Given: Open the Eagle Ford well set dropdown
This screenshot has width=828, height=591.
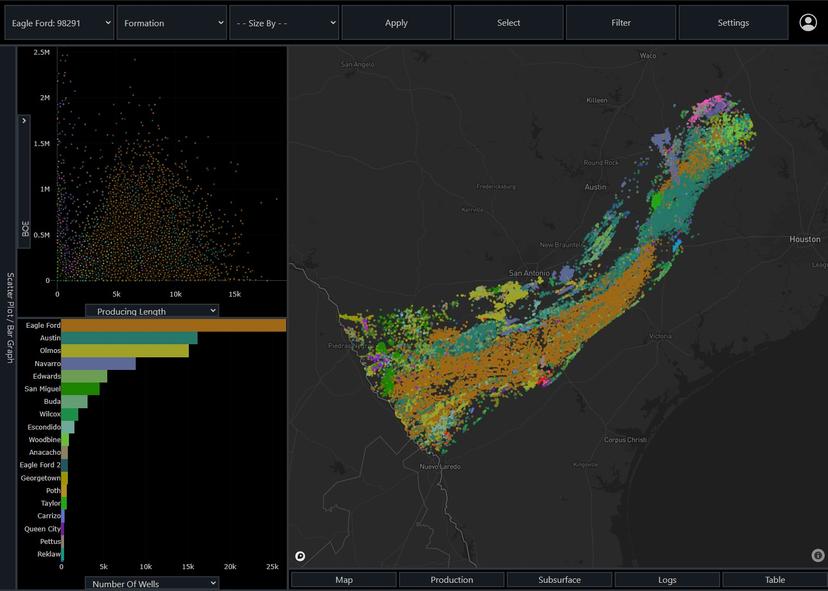Looking at the screenshot, I should (58, 20).
